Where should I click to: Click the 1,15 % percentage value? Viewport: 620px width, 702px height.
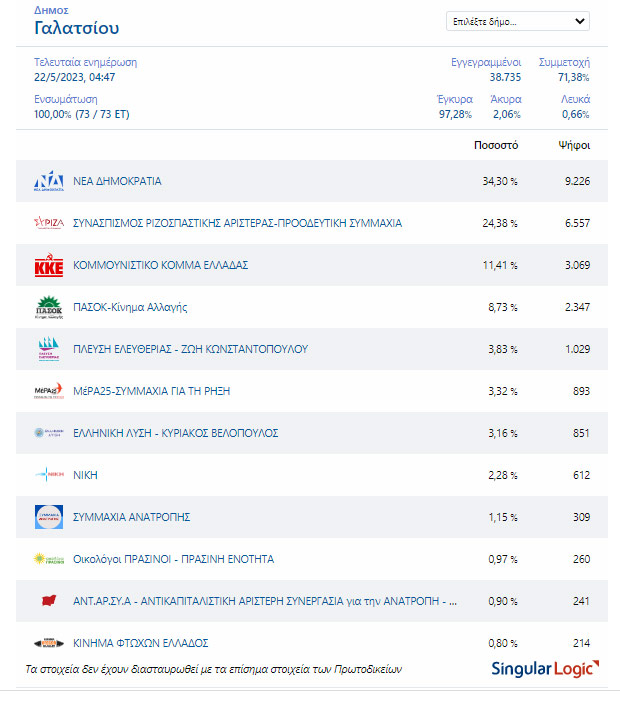(503, 517)
